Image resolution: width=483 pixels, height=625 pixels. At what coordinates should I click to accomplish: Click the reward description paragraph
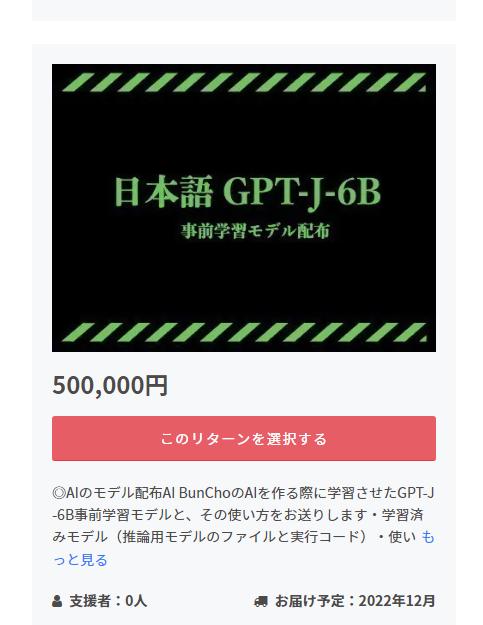pyautogui.click(x=243, y=526)
